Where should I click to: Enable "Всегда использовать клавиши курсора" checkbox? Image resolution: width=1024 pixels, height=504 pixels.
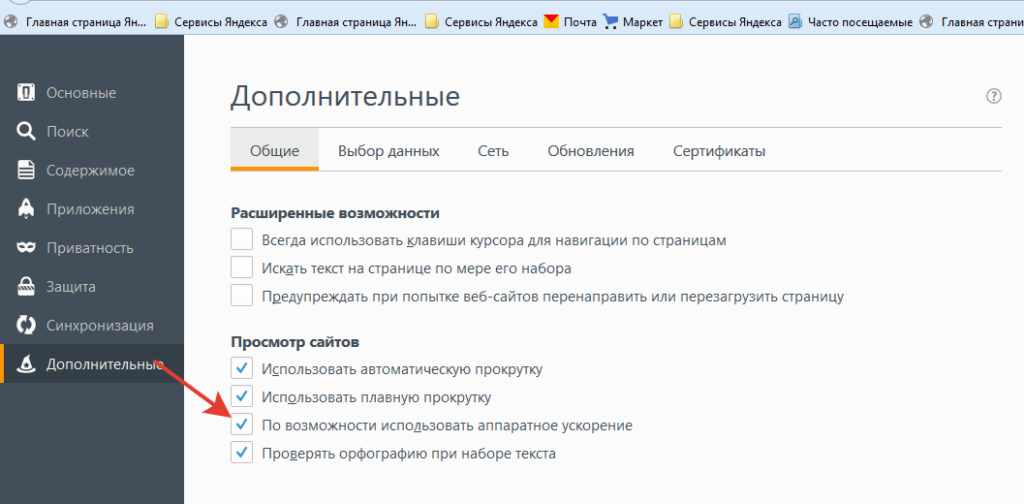click(242, 240)
